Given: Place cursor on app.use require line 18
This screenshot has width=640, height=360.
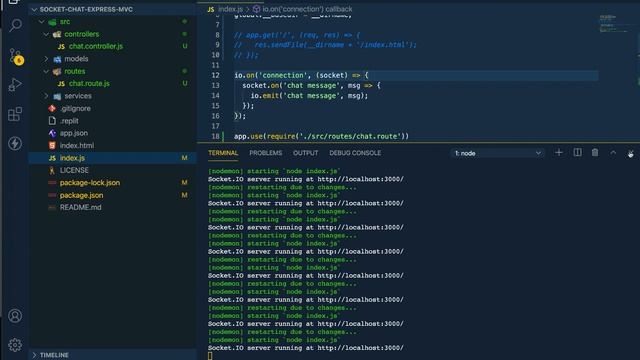Looking at the screenshot, I should (321, 136).
